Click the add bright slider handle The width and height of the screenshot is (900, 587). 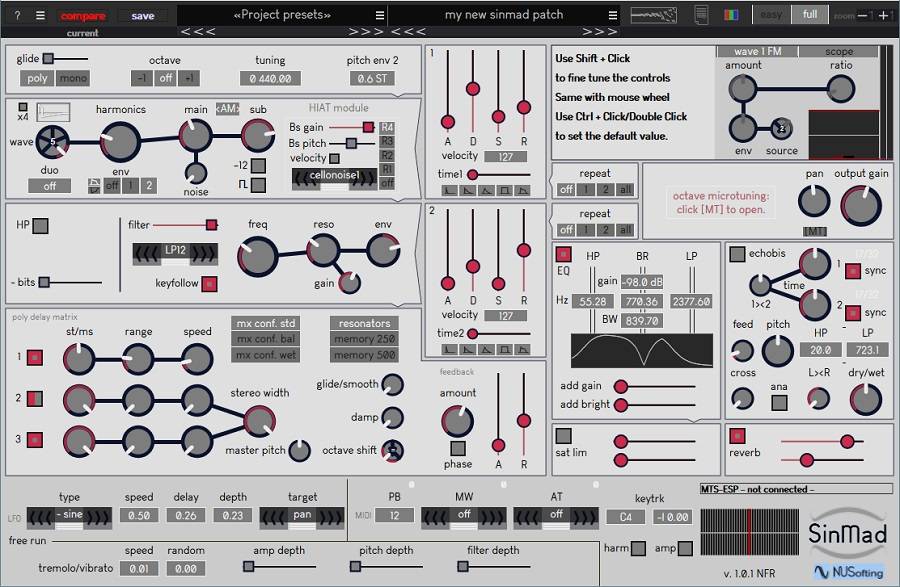pos(620,405)
